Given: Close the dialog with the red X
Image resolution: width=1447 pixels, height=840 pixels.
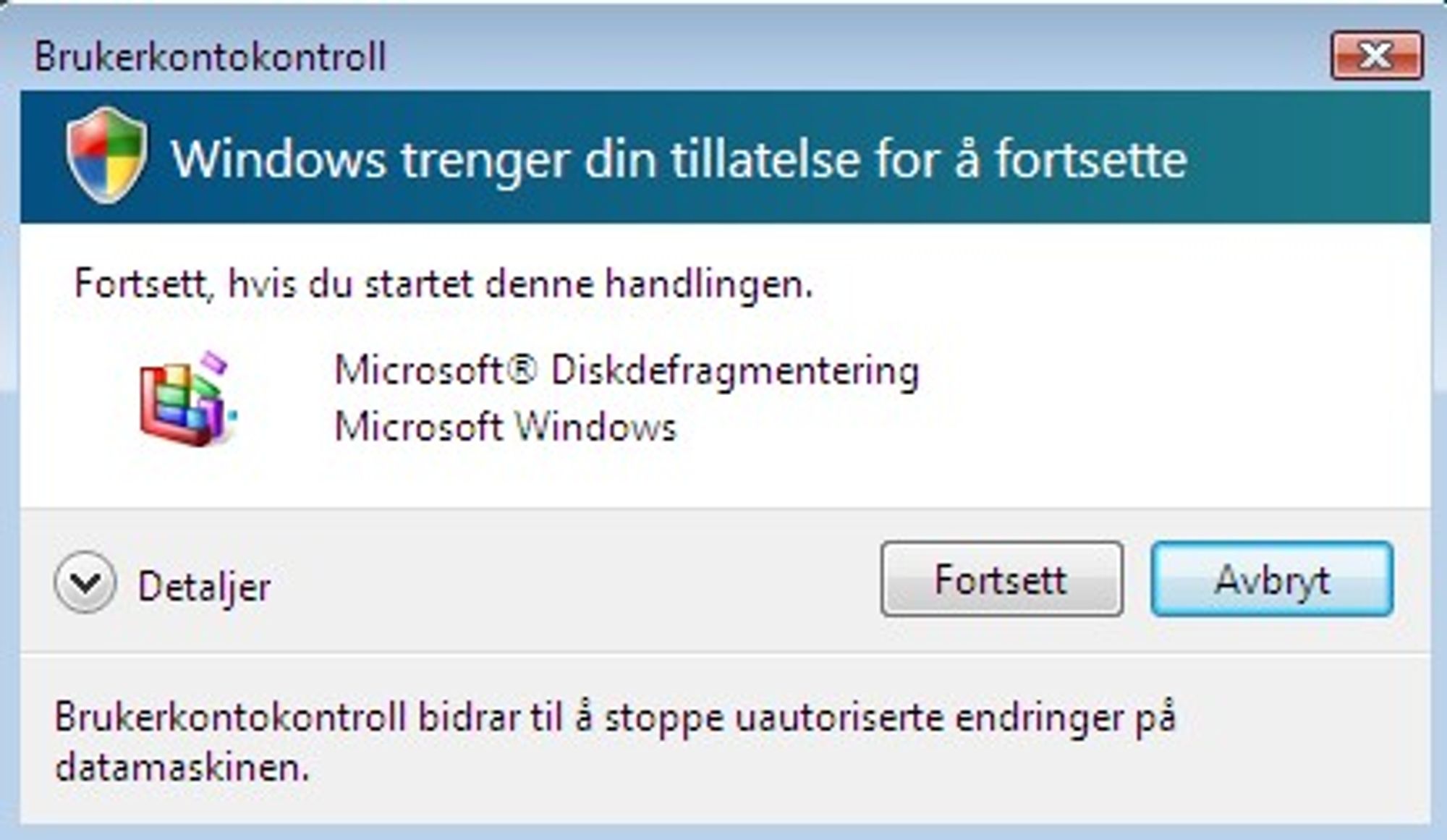Looking at the screenshot, I should tap(1377, 55).
